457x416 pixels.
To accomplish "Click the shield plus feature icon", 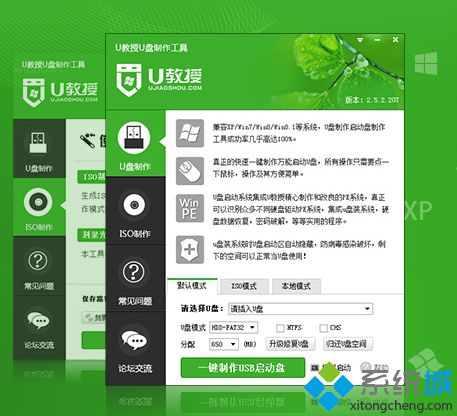I will 190,250.
